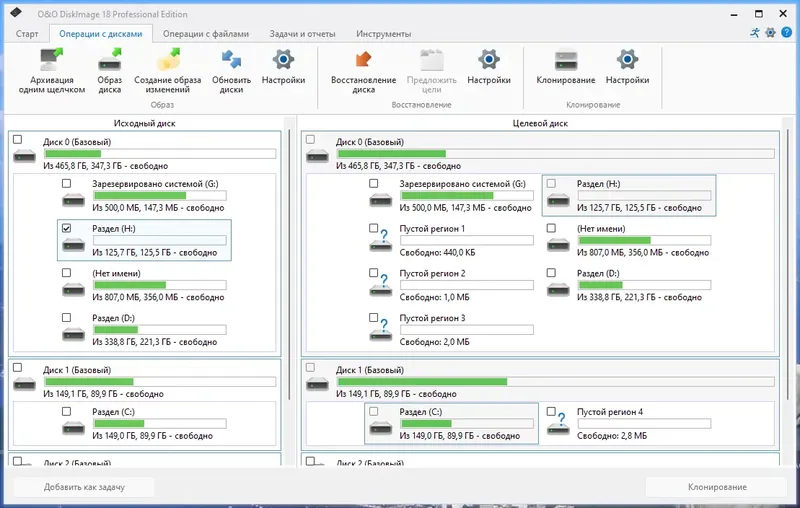
Task: Check target Пустой регион 3 checkbox
Action: click(x=374, y=317)
